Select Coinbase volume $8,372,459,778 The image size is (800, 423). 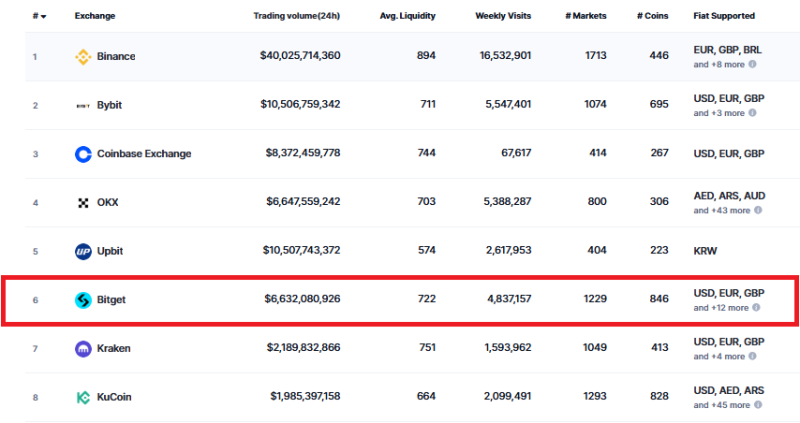pyautogui.click(x=303, y=153)
